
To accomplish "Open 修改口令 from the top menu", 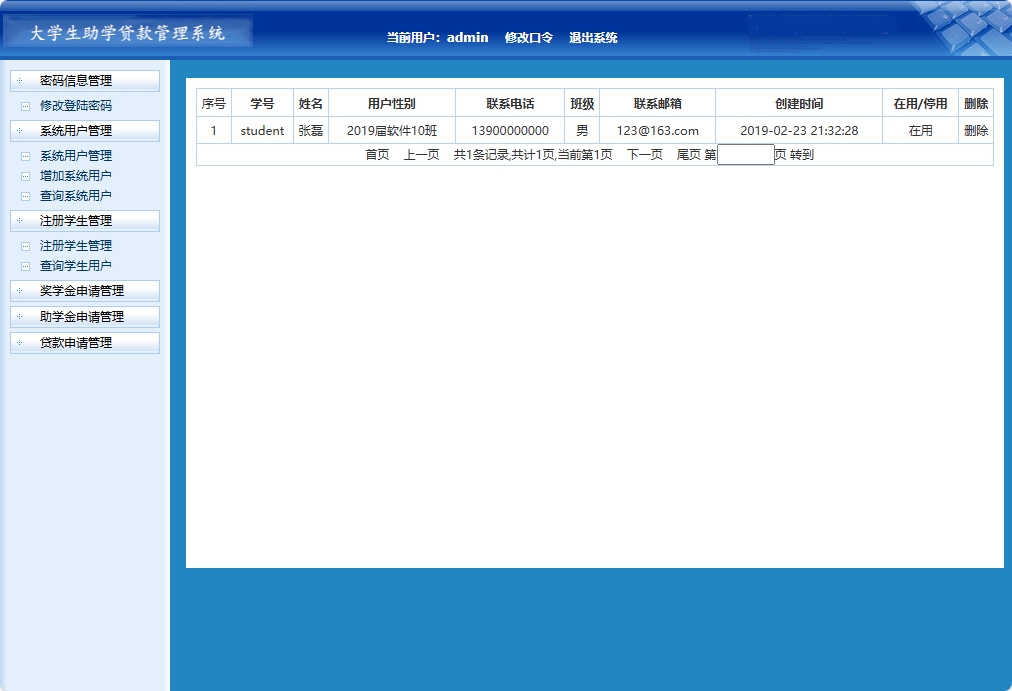I will (529, 37).
